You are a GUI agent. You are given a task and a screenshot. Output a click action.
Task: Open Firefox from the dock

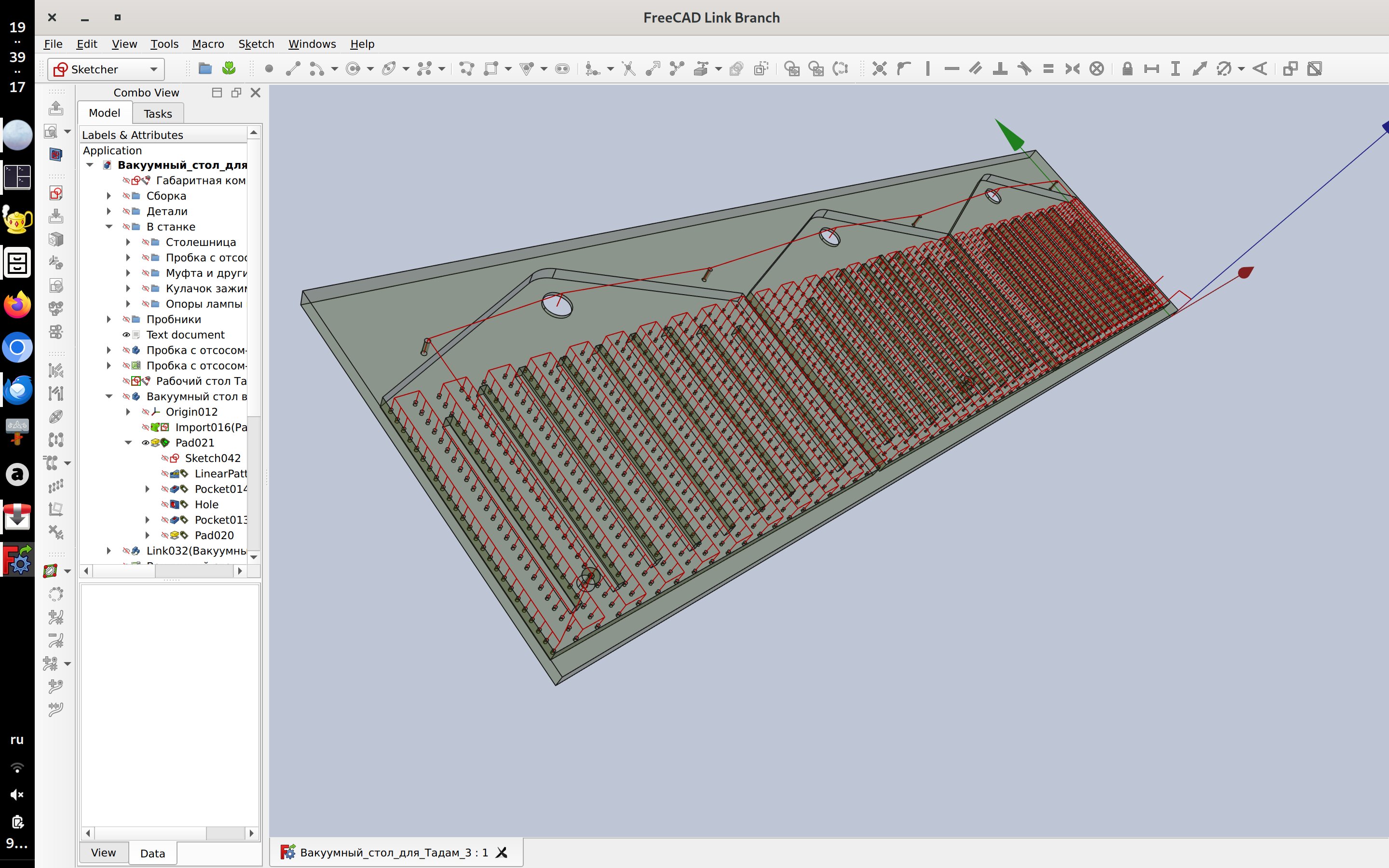(x=17, y=305)
